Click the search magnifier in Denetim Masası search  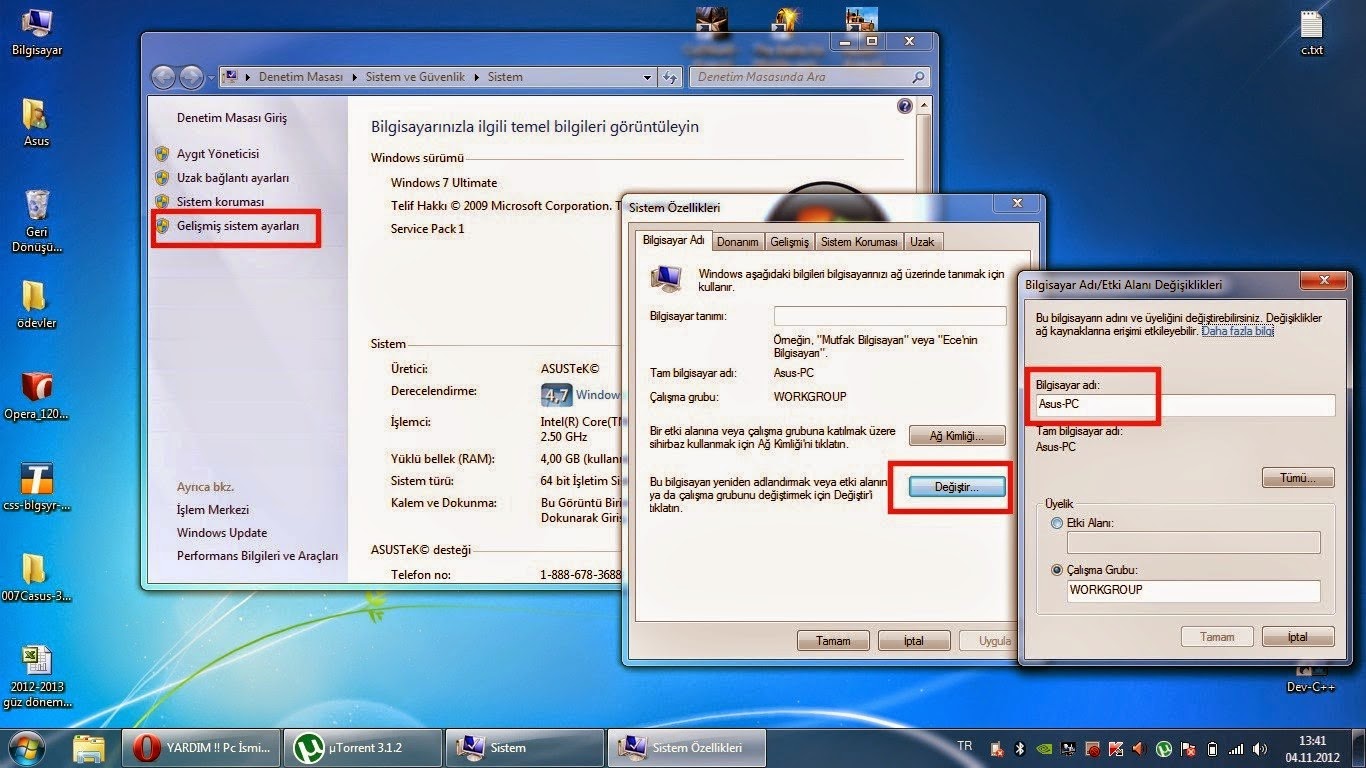click(x=917, y=77)
